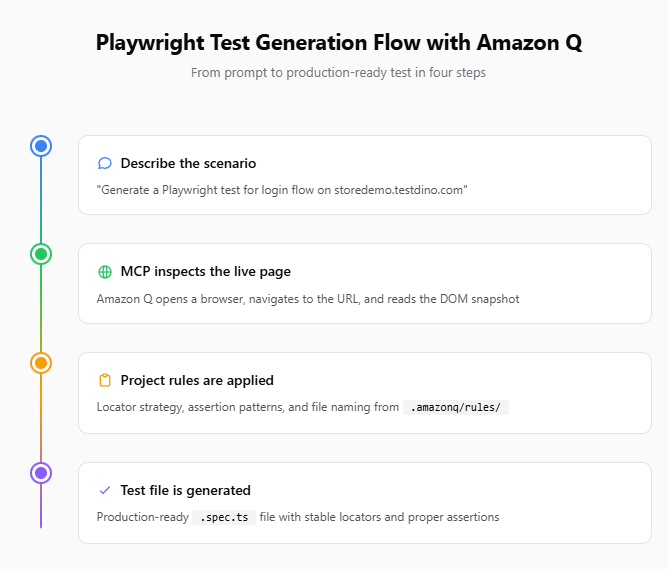The width and height of the screenshot is (668, 569).
Task: Click the .spec.ts code label
Action: pos(222,517)
